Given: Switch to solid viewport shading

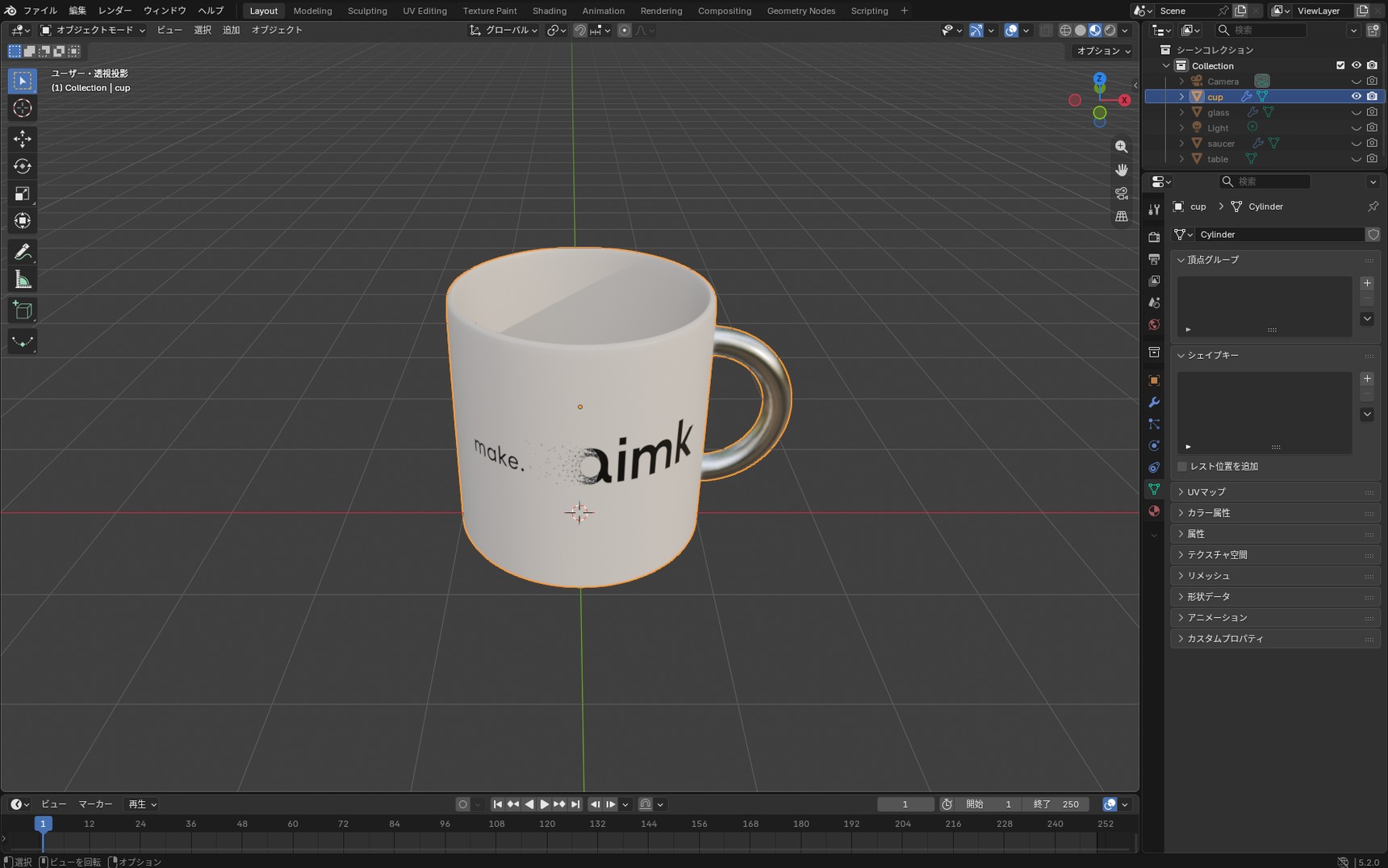Looking at the screenshot, I should 1081,30.
